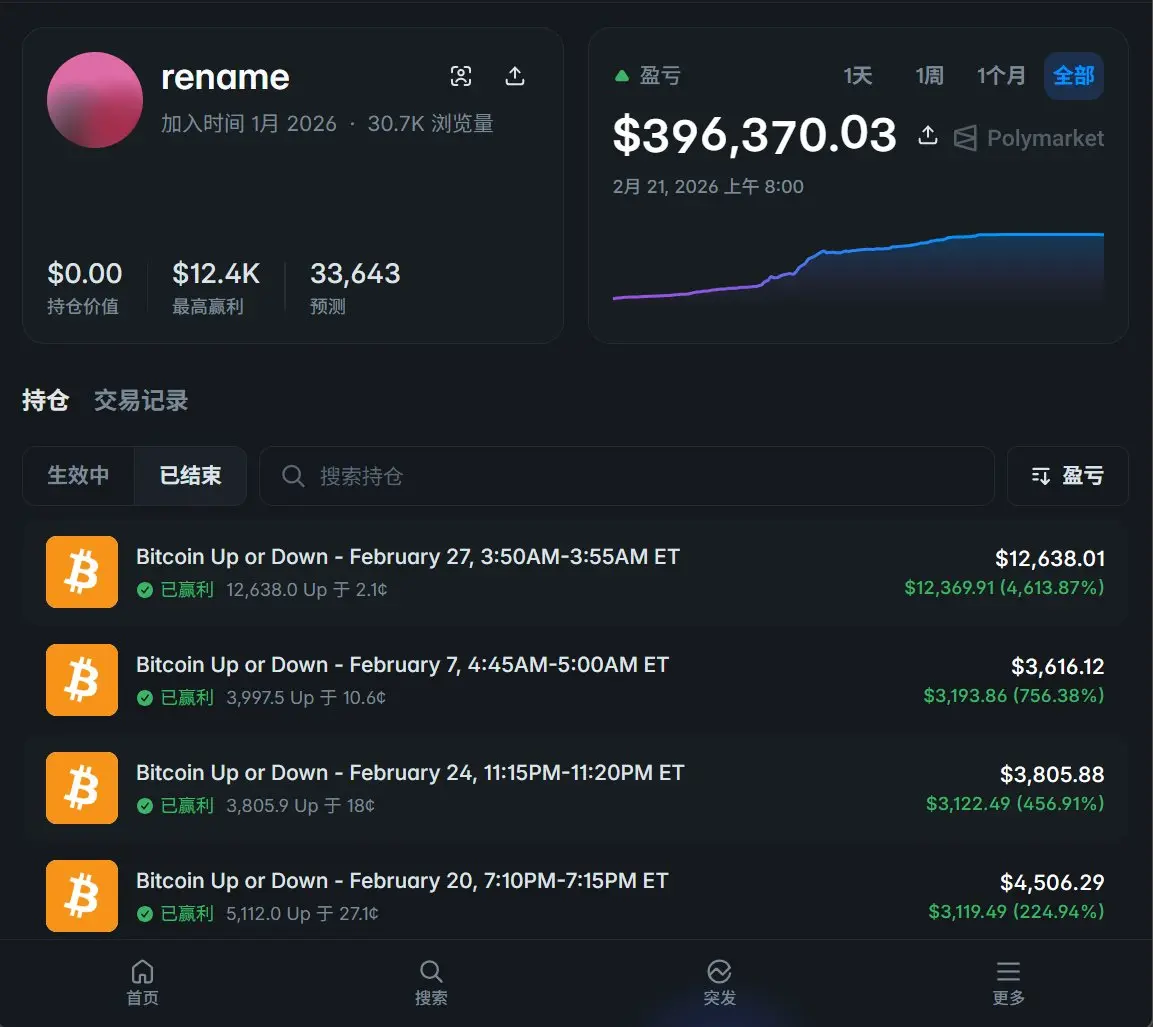Switch to 生效中 positions
Viewport: 1153px width, 1027px height.
[79, 476]
